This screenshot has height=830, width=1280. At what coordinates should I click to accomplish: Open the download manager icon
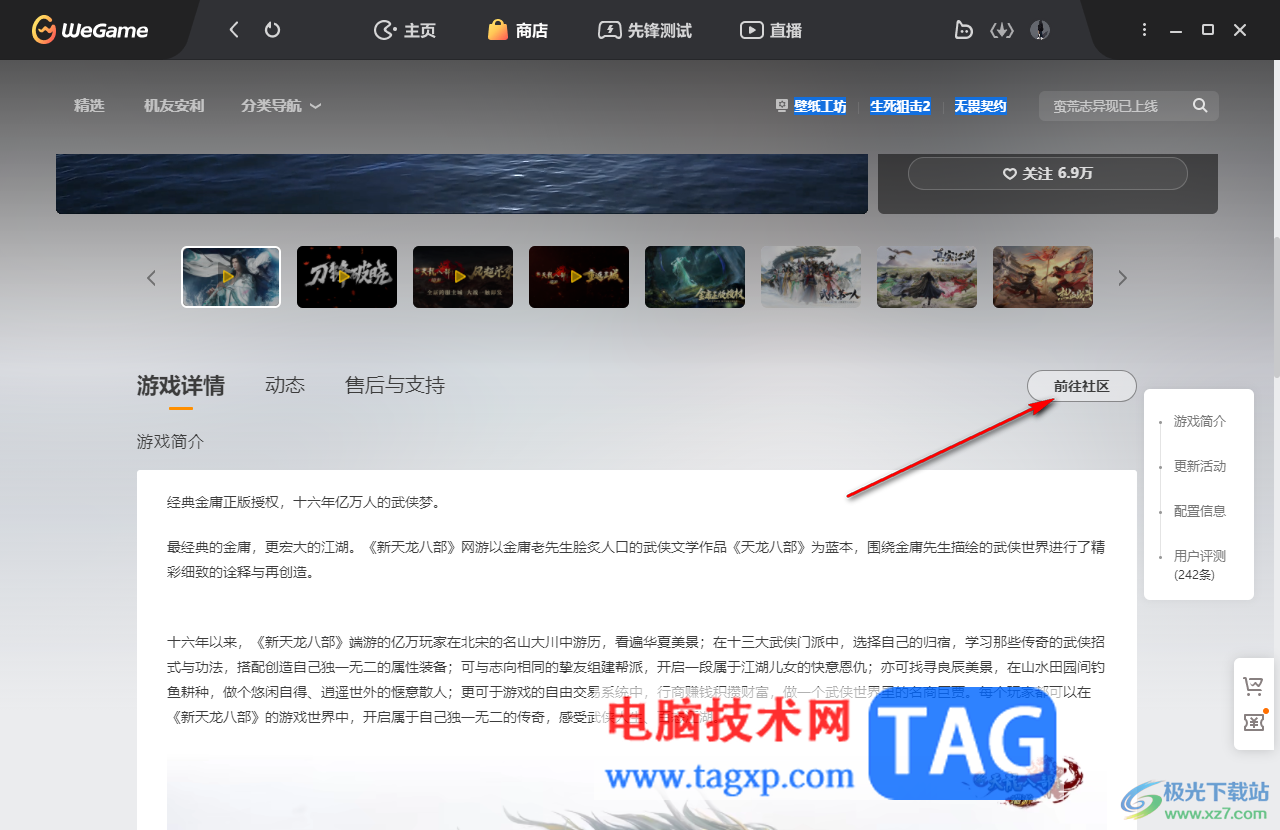tap(1002, 30)
